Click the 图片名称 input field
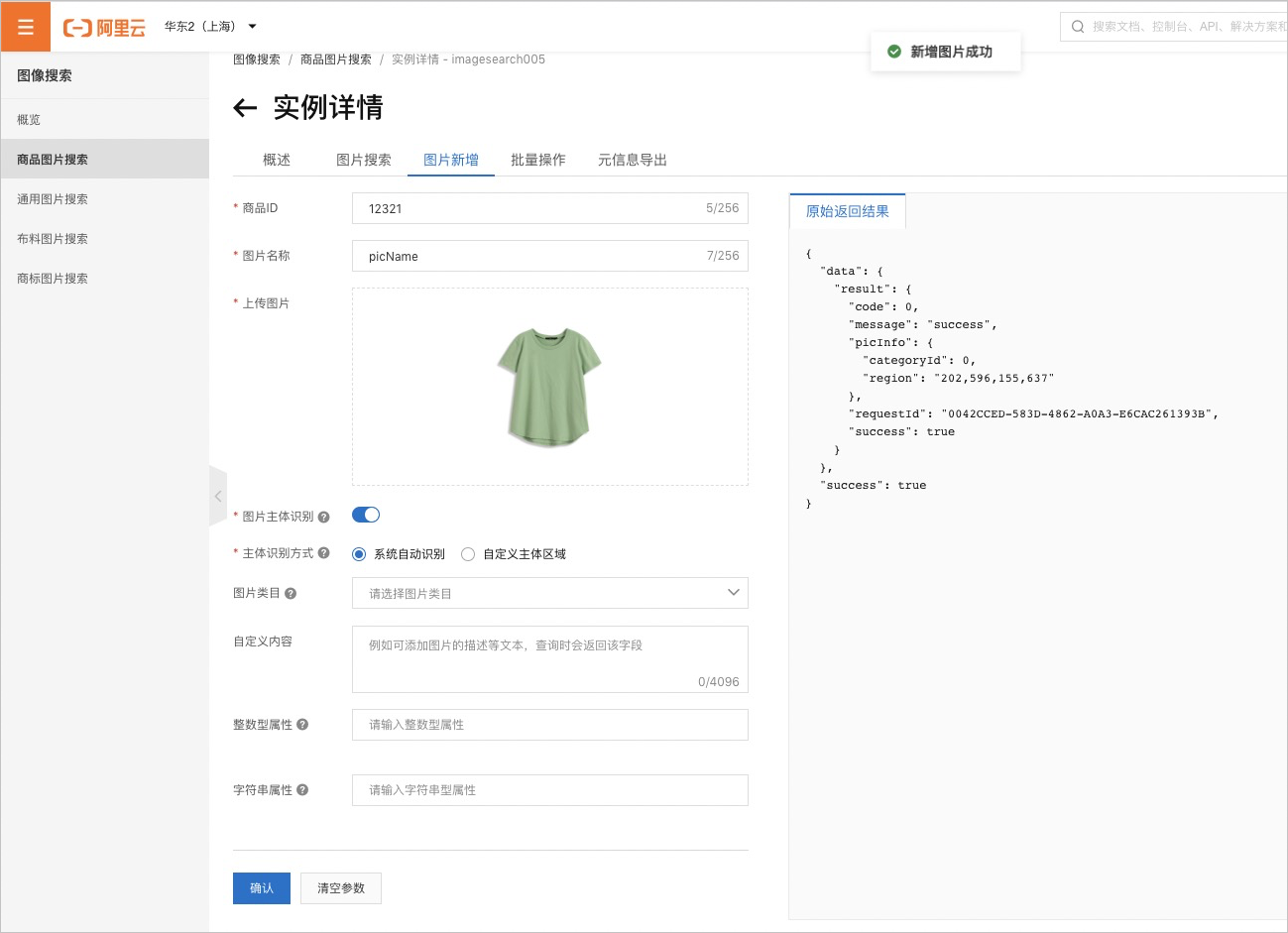 pos(550,256)
